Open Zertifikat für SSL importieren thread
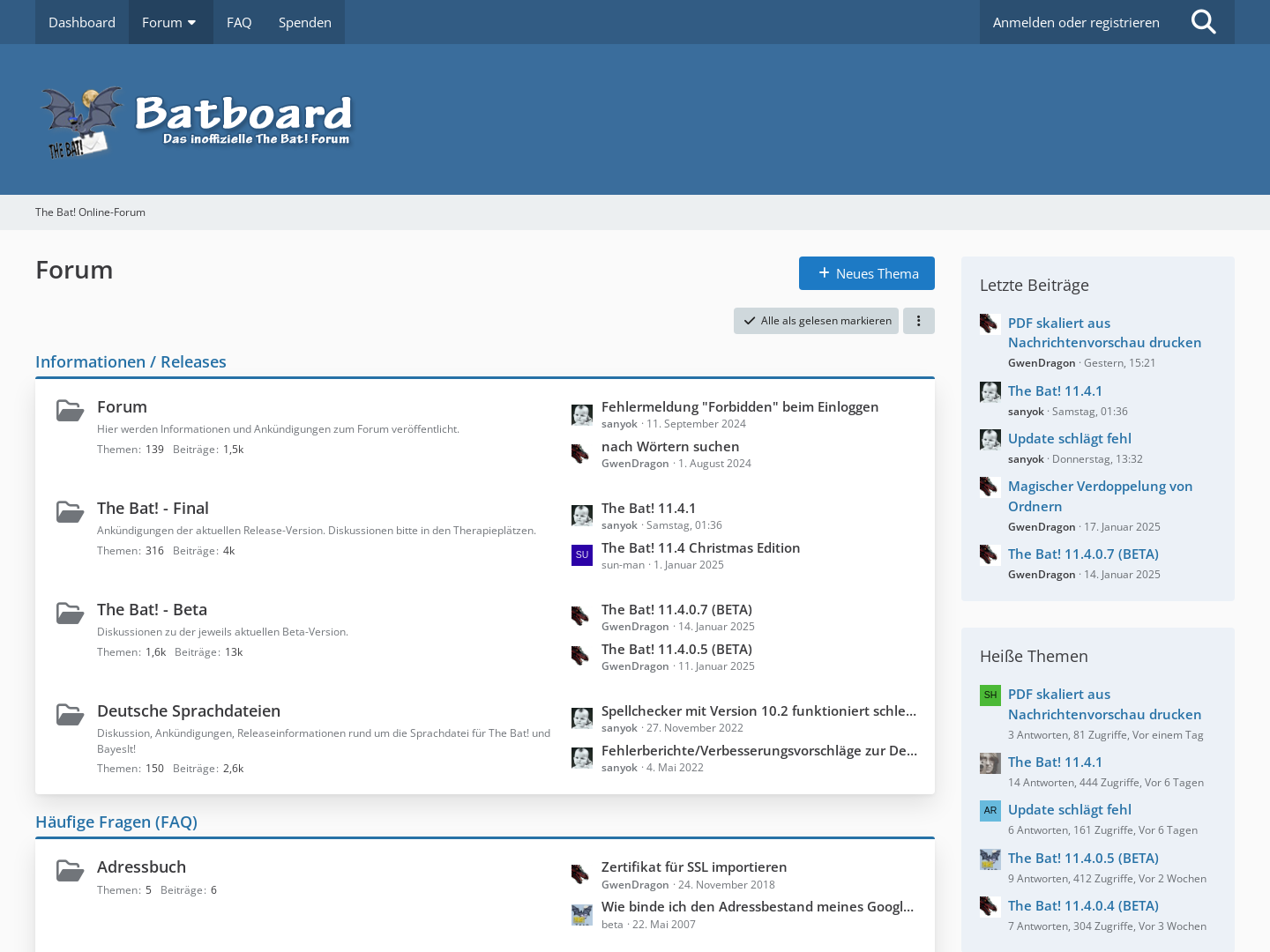 [694, 866]
